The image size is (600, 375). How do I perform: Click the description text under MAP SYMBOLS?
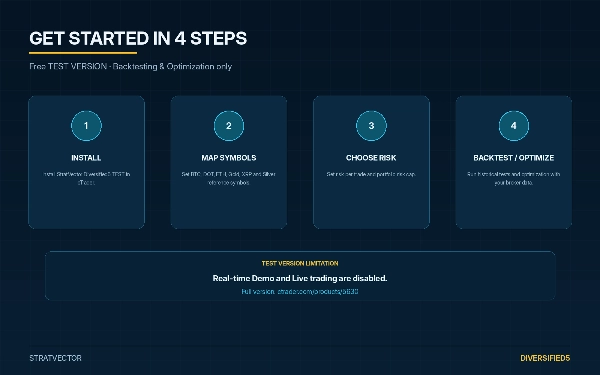(228, 178)
